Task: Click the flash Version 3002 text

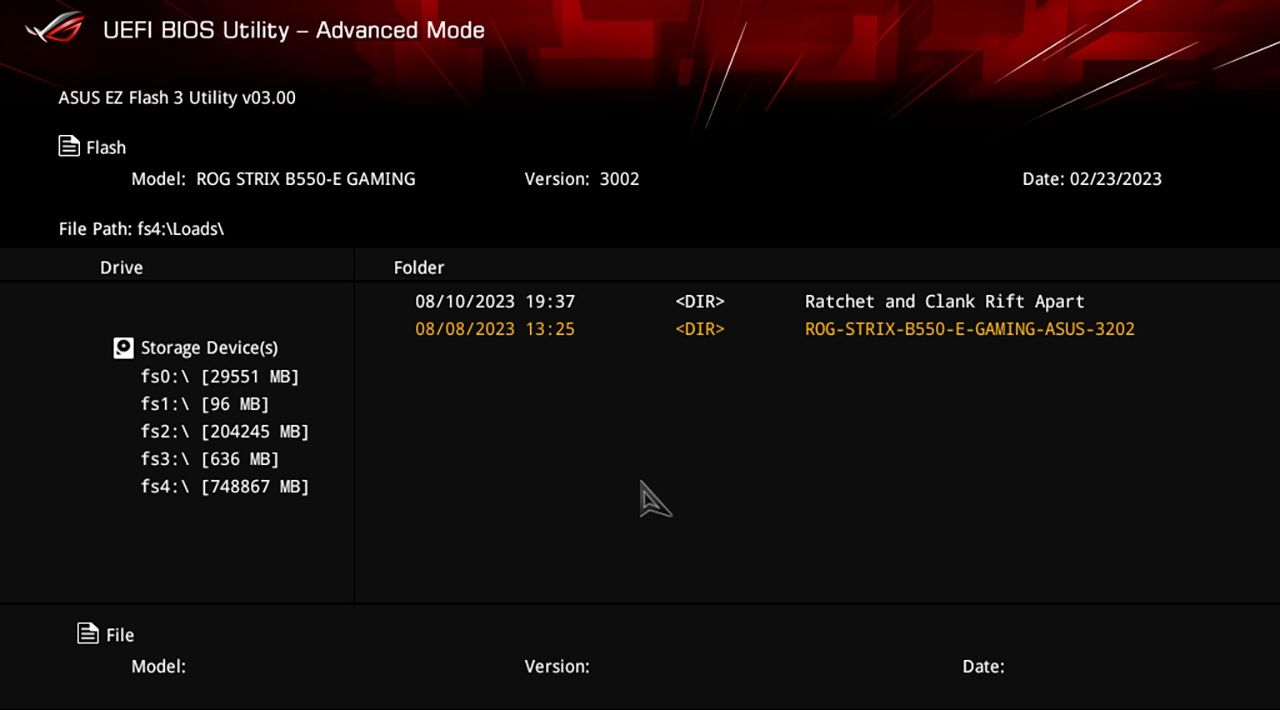Action: (x=582, y=180)
